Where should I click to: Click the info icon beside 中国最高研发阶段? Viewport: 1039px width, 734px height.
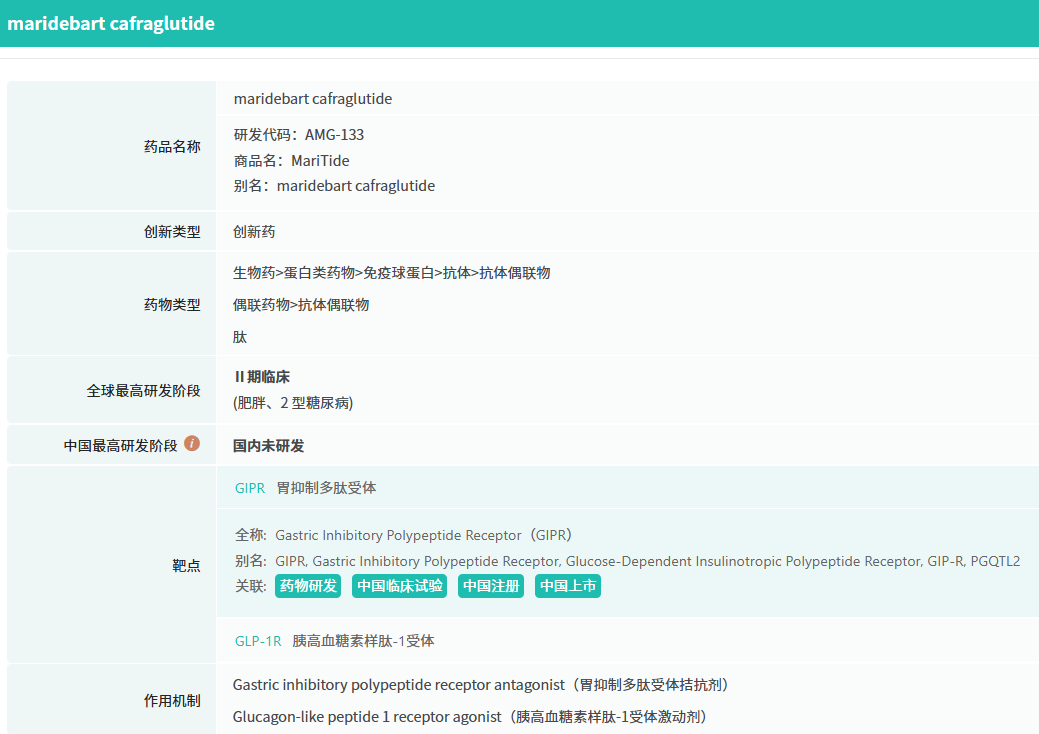(192, 443)
